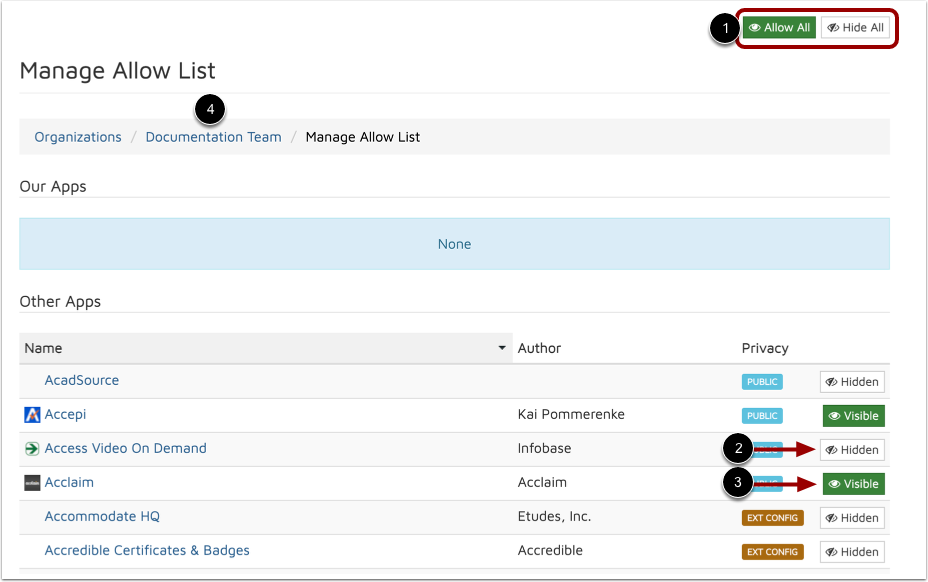Open the Accredible Certificates & Badges link
Screen dimensions: 928x582
147,550
